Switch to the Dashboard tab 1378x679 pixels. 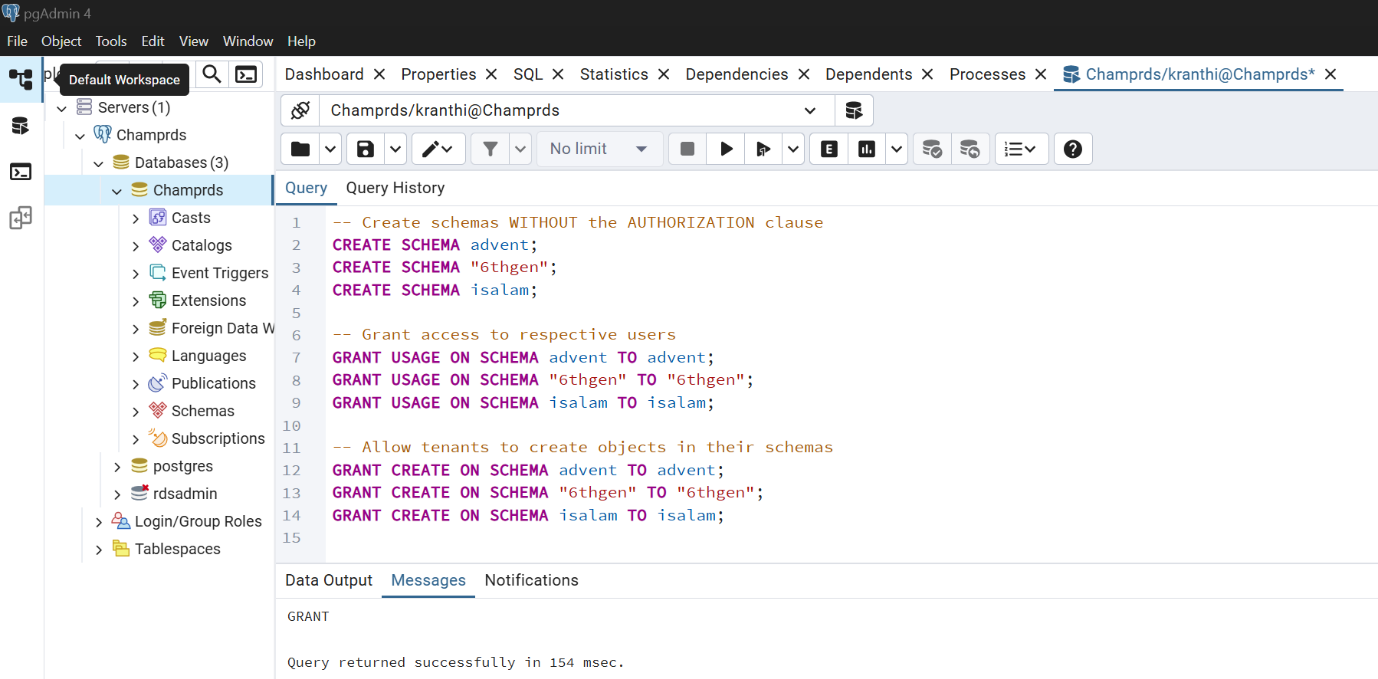coord(324,74)
